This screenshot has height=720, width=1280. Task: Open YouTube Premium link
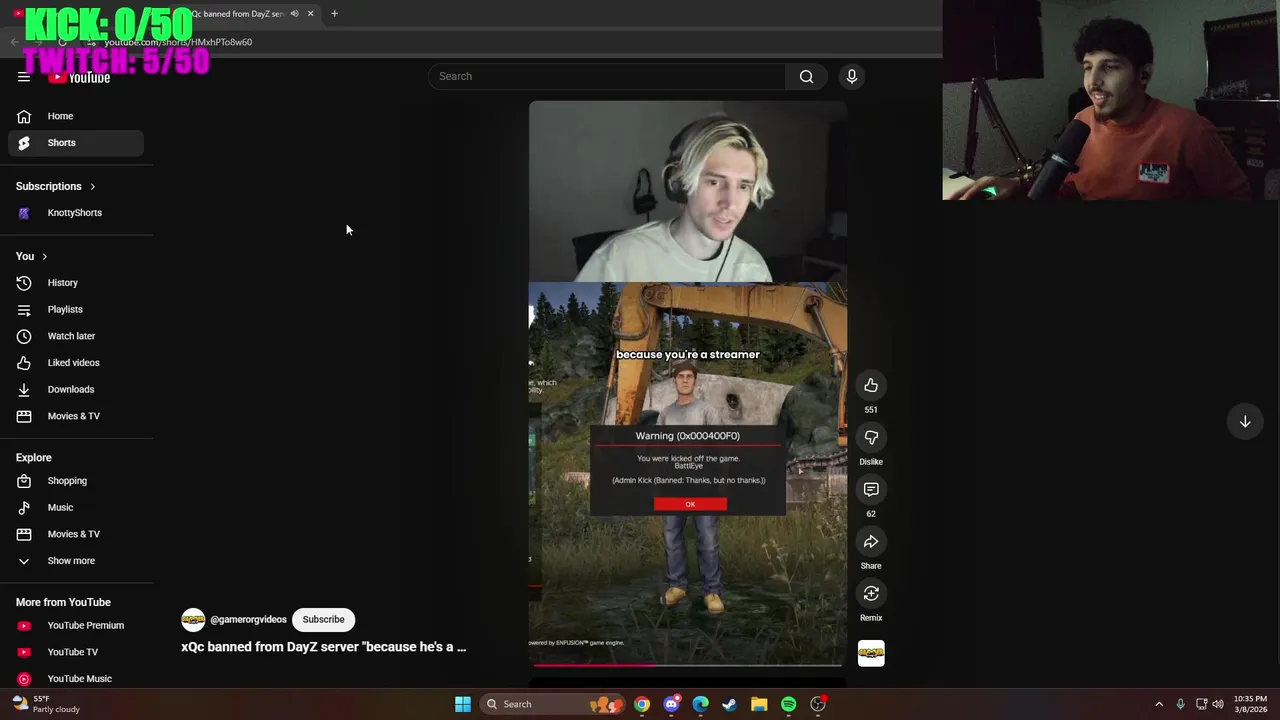click(x=76, y=626)
